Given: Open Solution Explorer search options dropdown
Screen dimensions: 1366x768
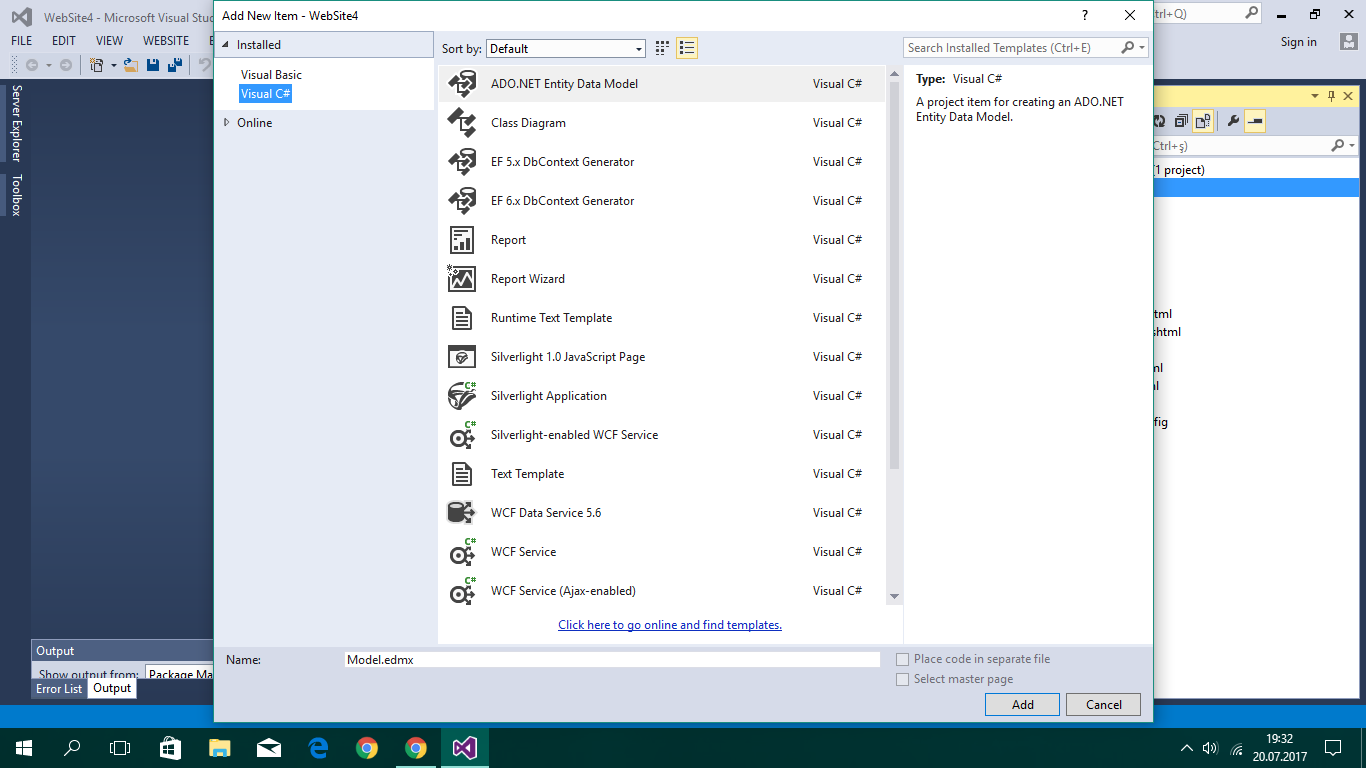Looking at the screenshot, I should click(x=1352, y=146).
